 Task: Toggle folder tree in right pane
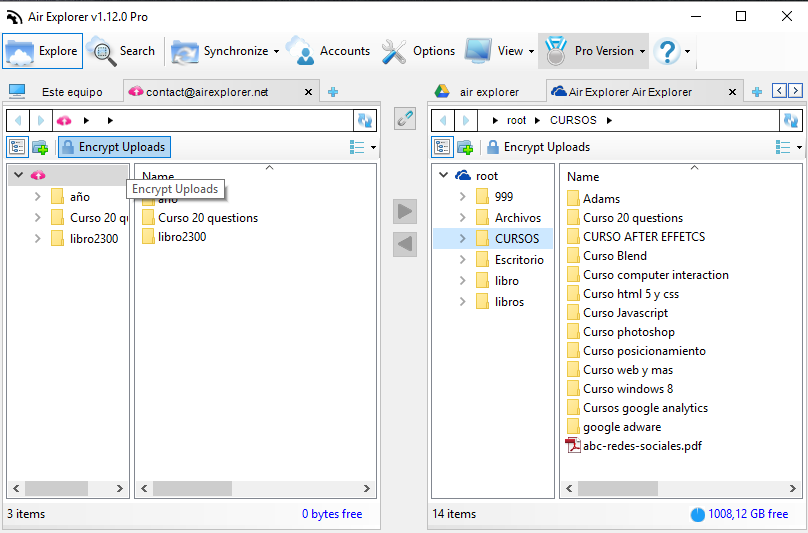pos(442,147)
